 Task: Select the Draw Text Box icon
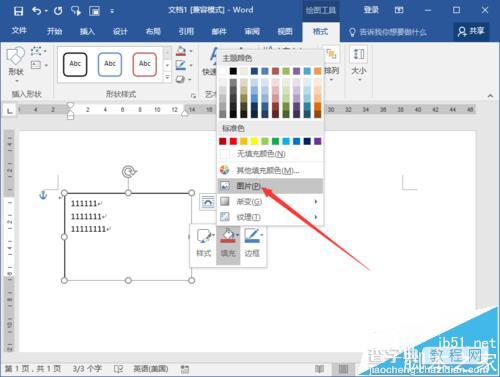tap(36, 65)
